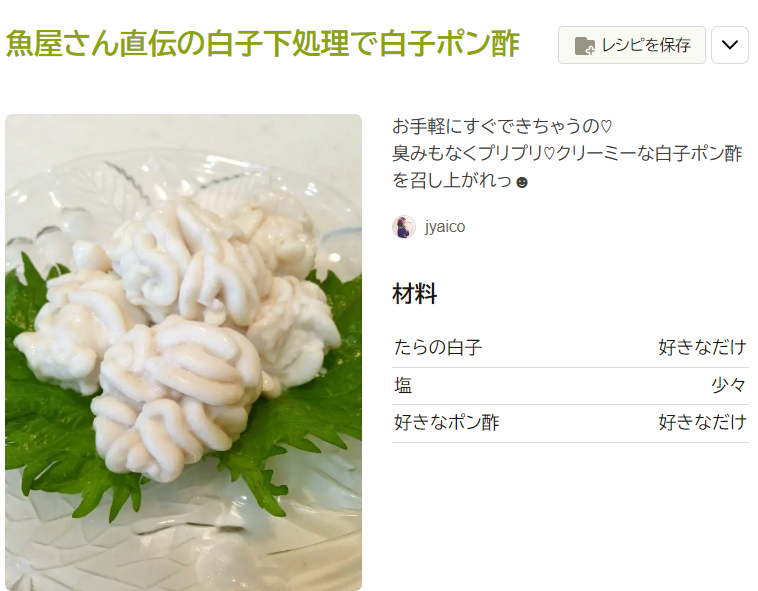Open the recipe title 魚屋さん直伝の白子下処理で白子ポン酢
The width and height of the screenshot is (758, 591).
click(262, 43)
